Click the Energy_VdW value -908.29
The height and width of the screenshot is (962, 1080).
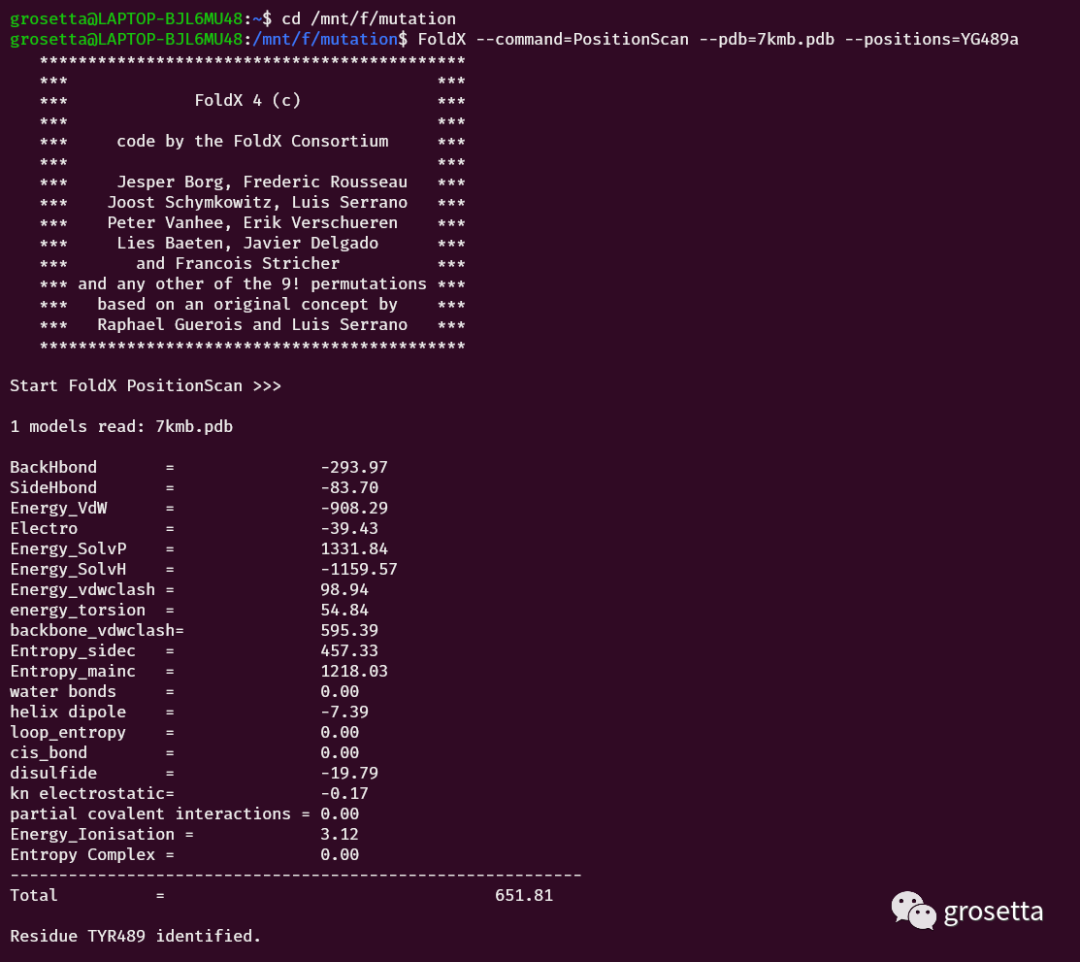point(354,508)
